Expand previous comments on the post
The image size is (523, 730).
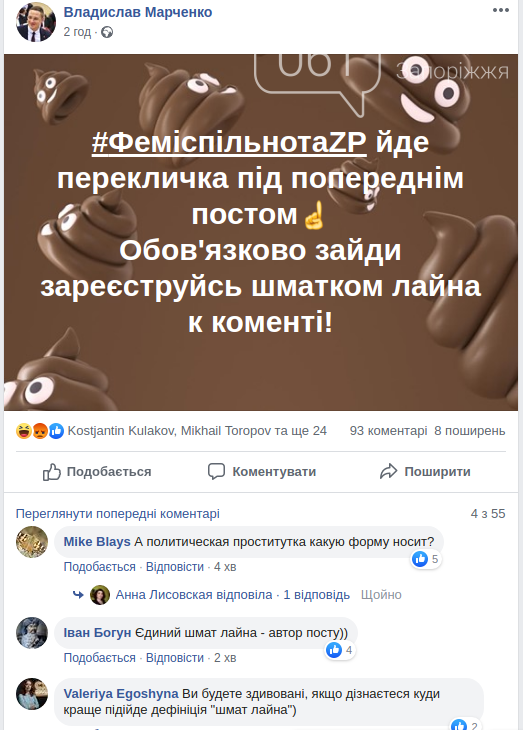118,514
